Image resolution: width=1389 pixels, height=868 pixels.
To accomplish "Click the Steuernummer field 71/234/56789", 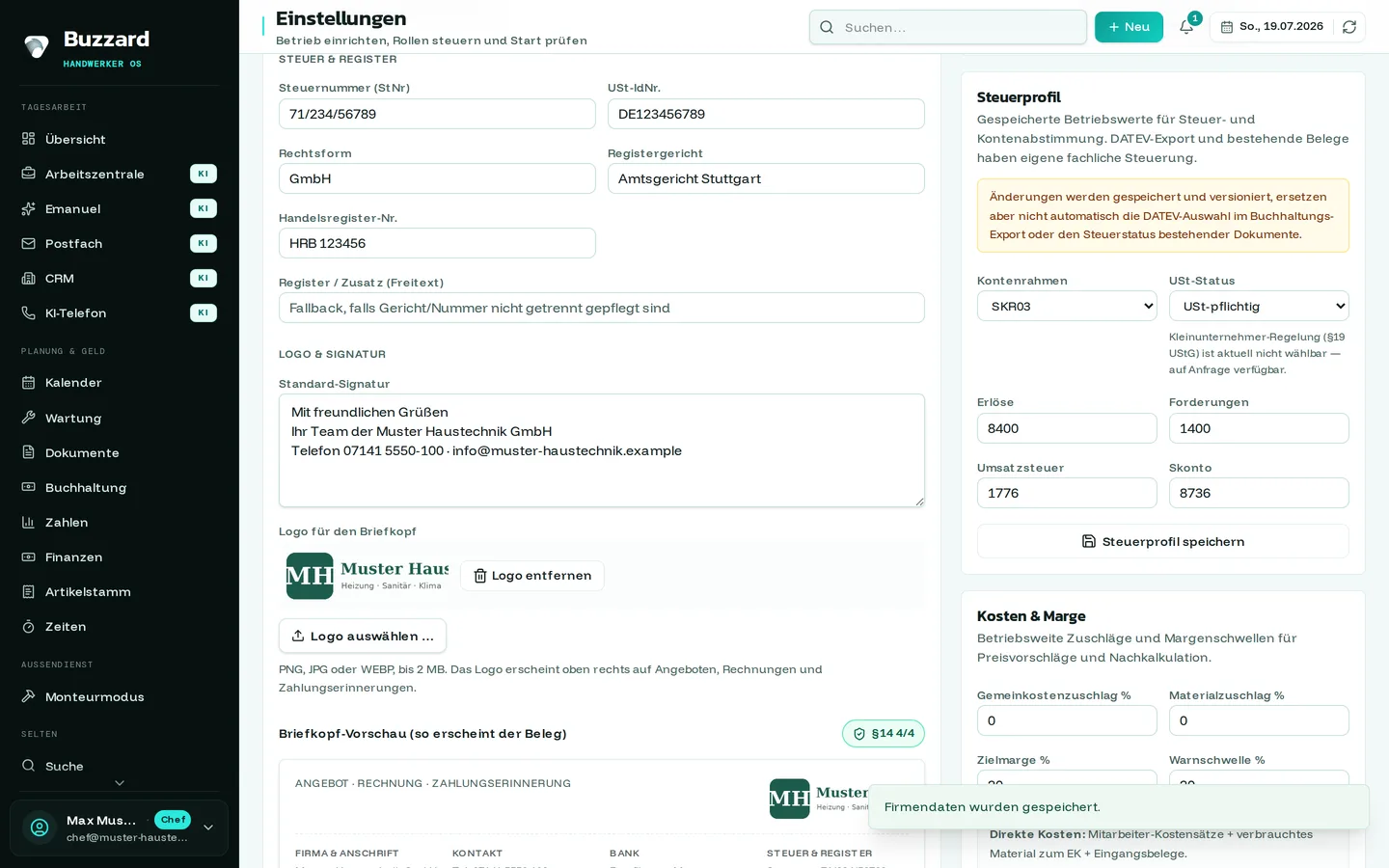I will (437, 114).
